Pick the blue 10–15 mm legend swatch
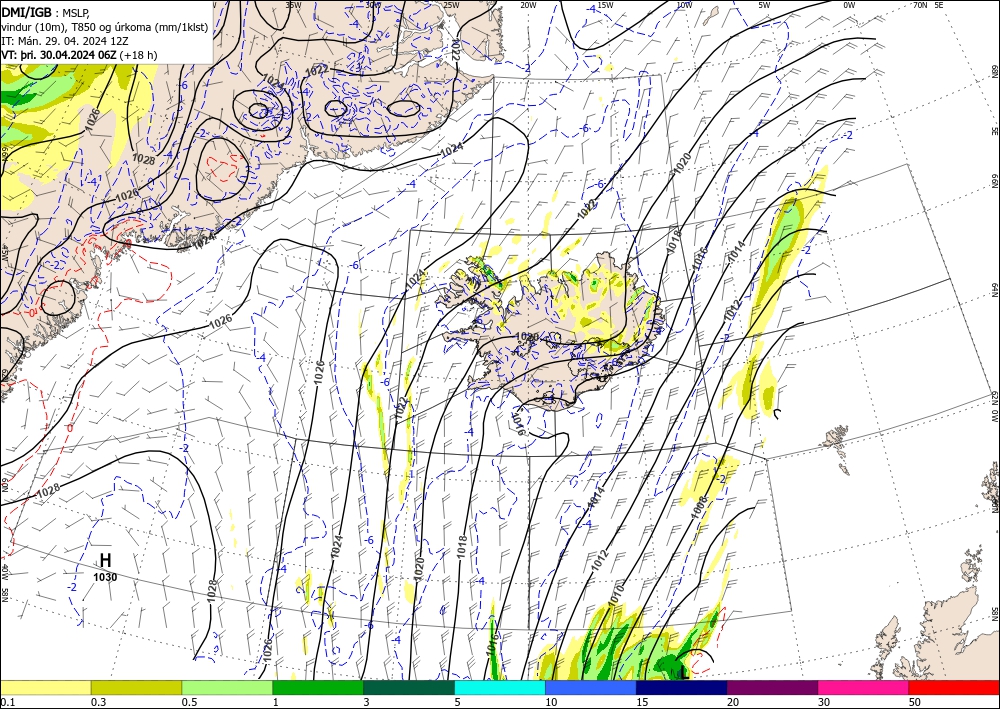This screenshot has height=709, width=1000. point(591,687)
